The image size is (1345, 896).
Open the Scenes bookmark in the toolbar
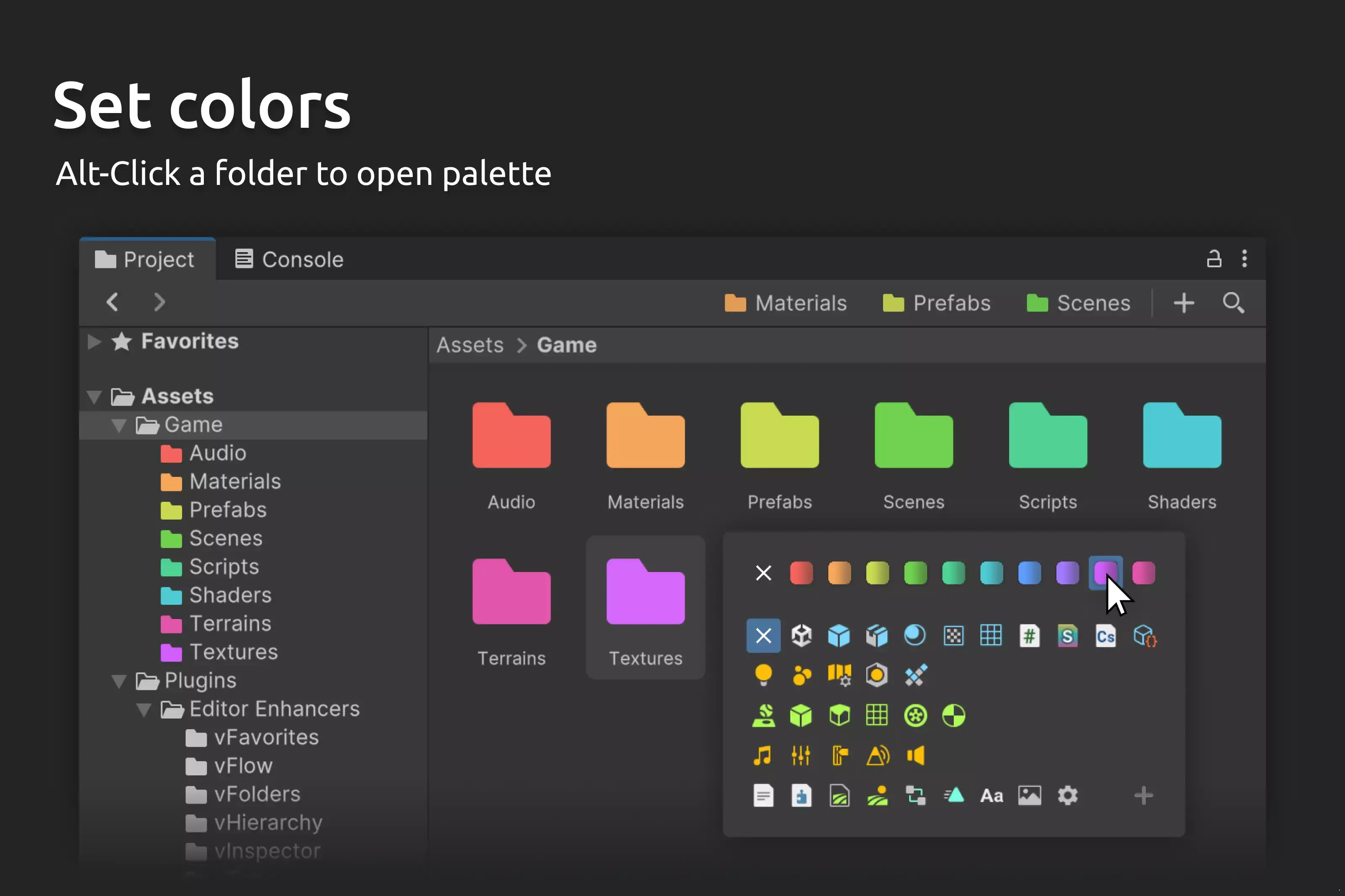[x=1078, y=303]
